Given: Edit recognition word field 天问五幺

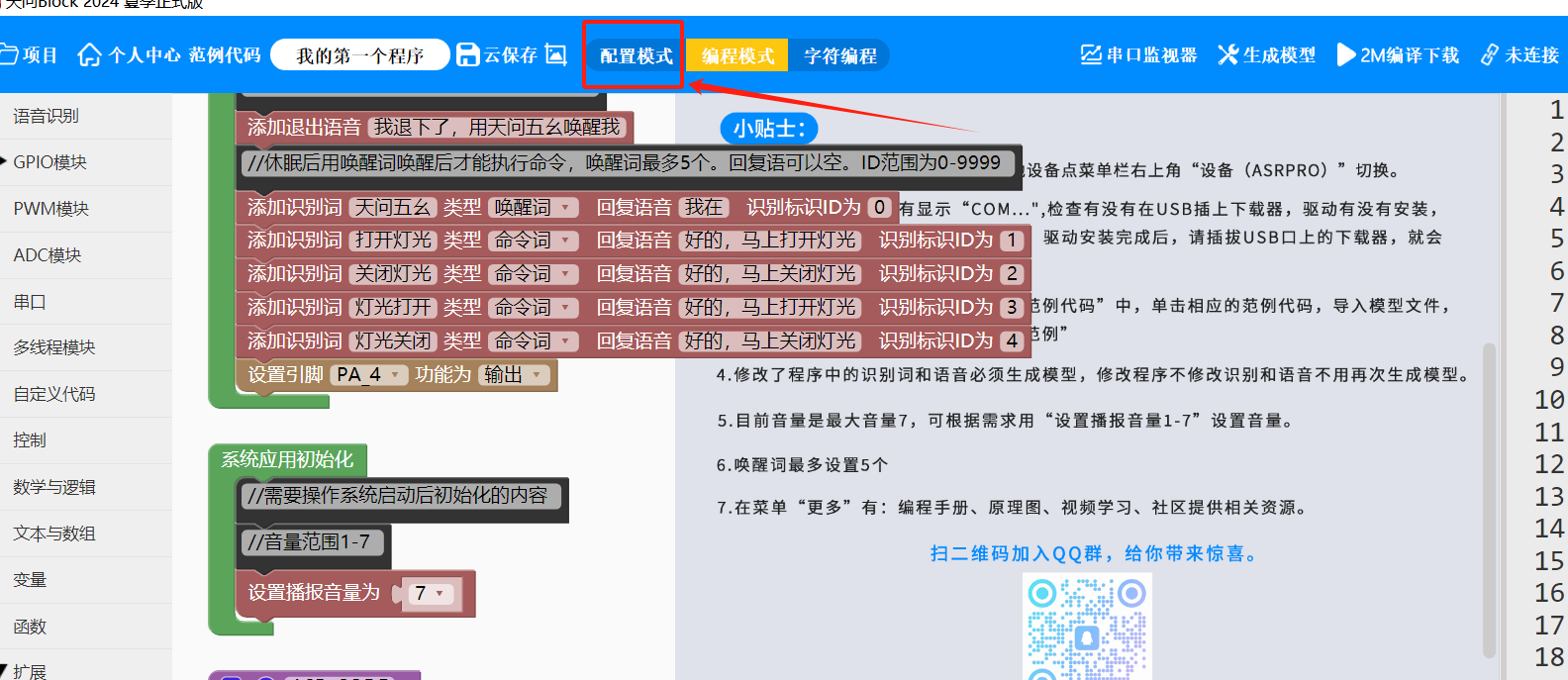Looking at the screenshot, I should click(393, 207).
